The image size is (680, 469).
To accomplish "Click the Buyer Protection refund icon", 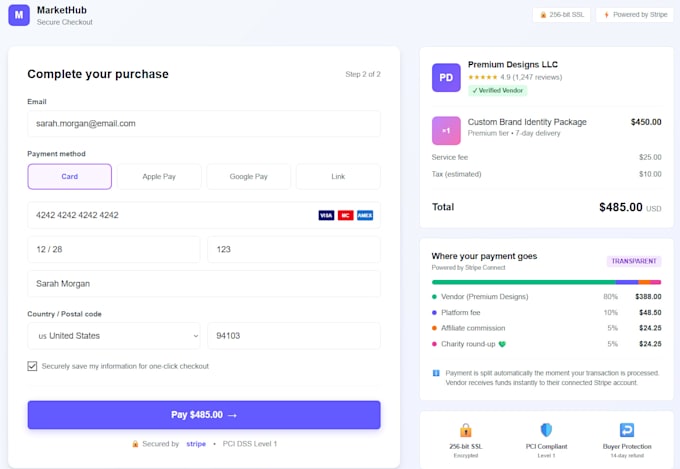I will 627,430.
